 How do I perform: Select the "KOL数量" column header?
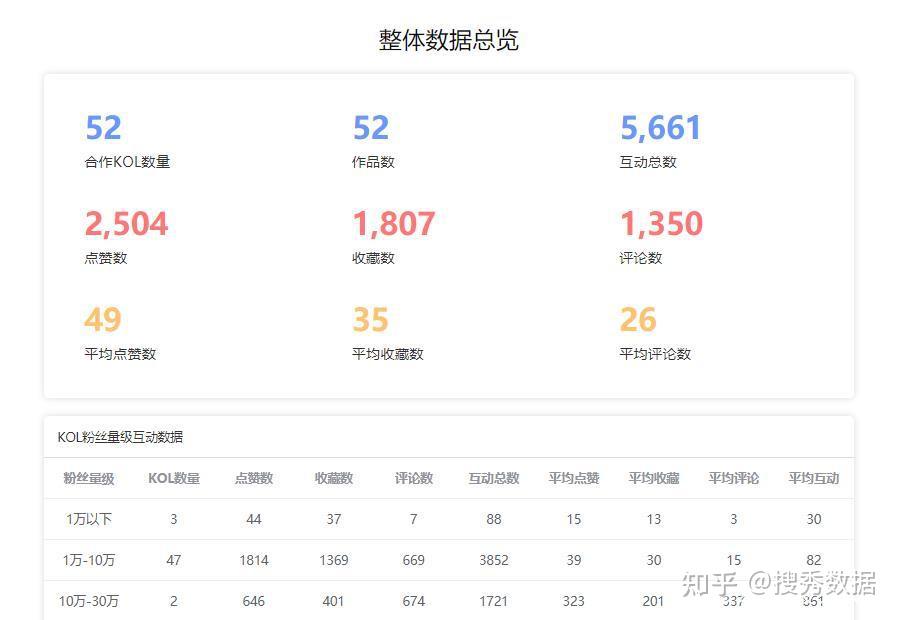[174, 478]
